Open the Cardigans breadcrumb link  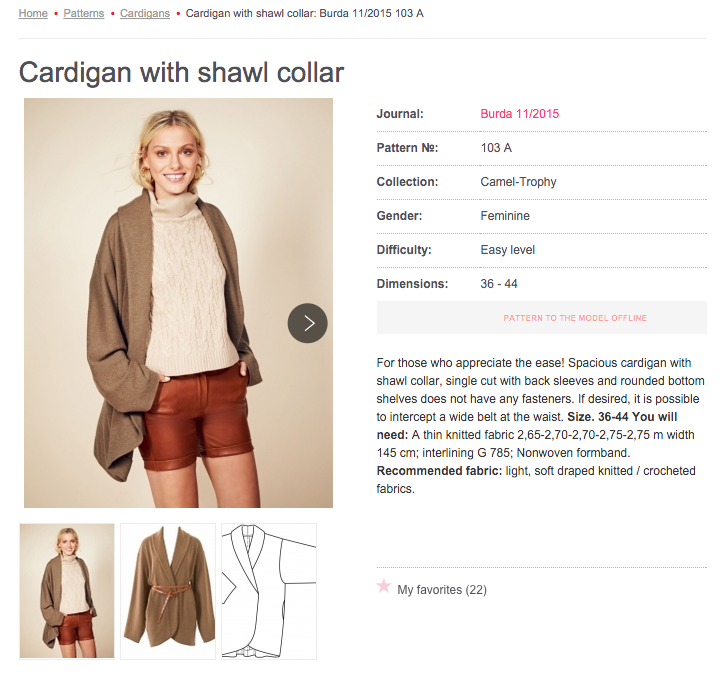145,13
